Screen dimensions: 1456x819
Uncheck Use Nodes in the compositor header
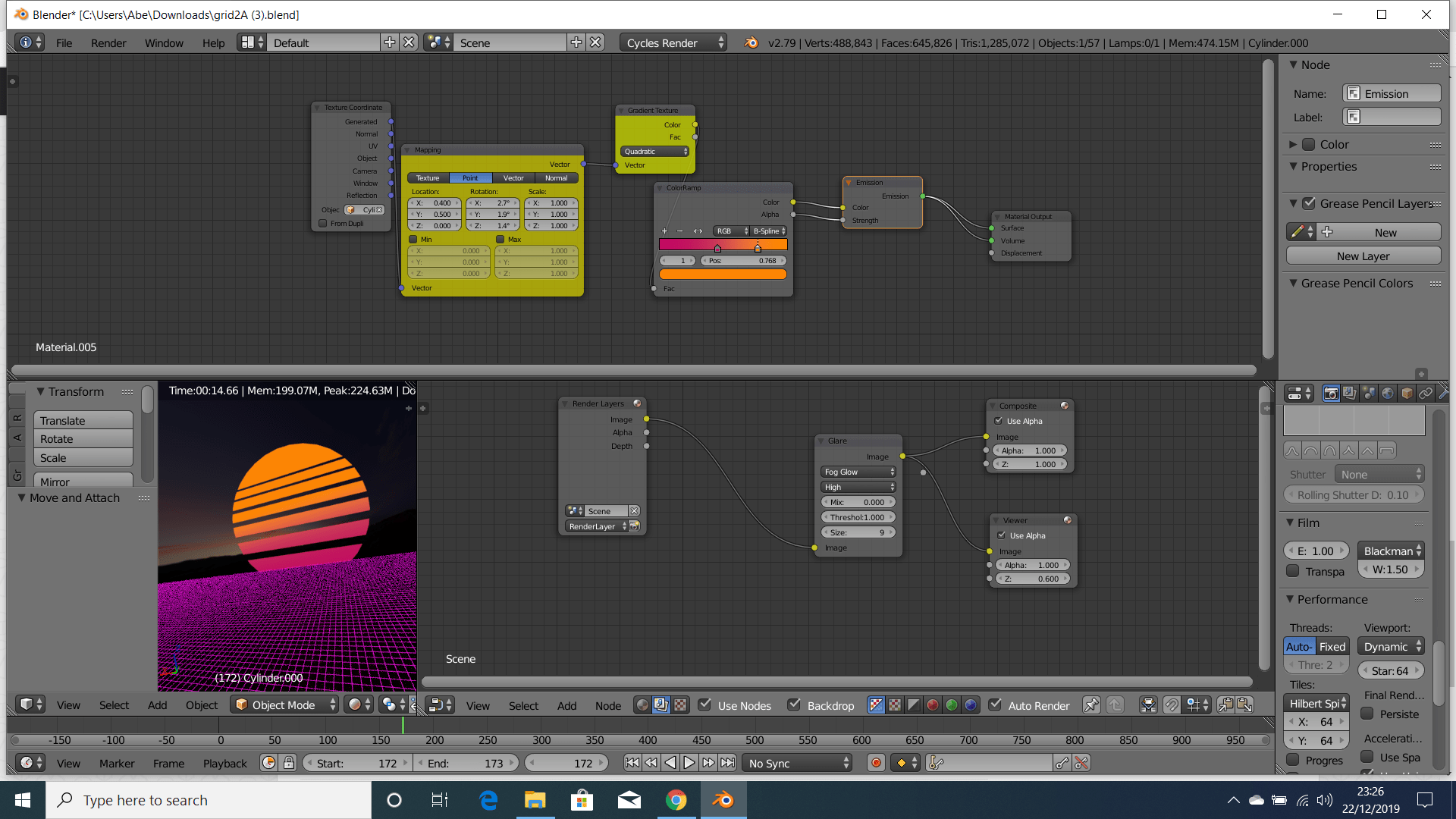pos(704,704)
